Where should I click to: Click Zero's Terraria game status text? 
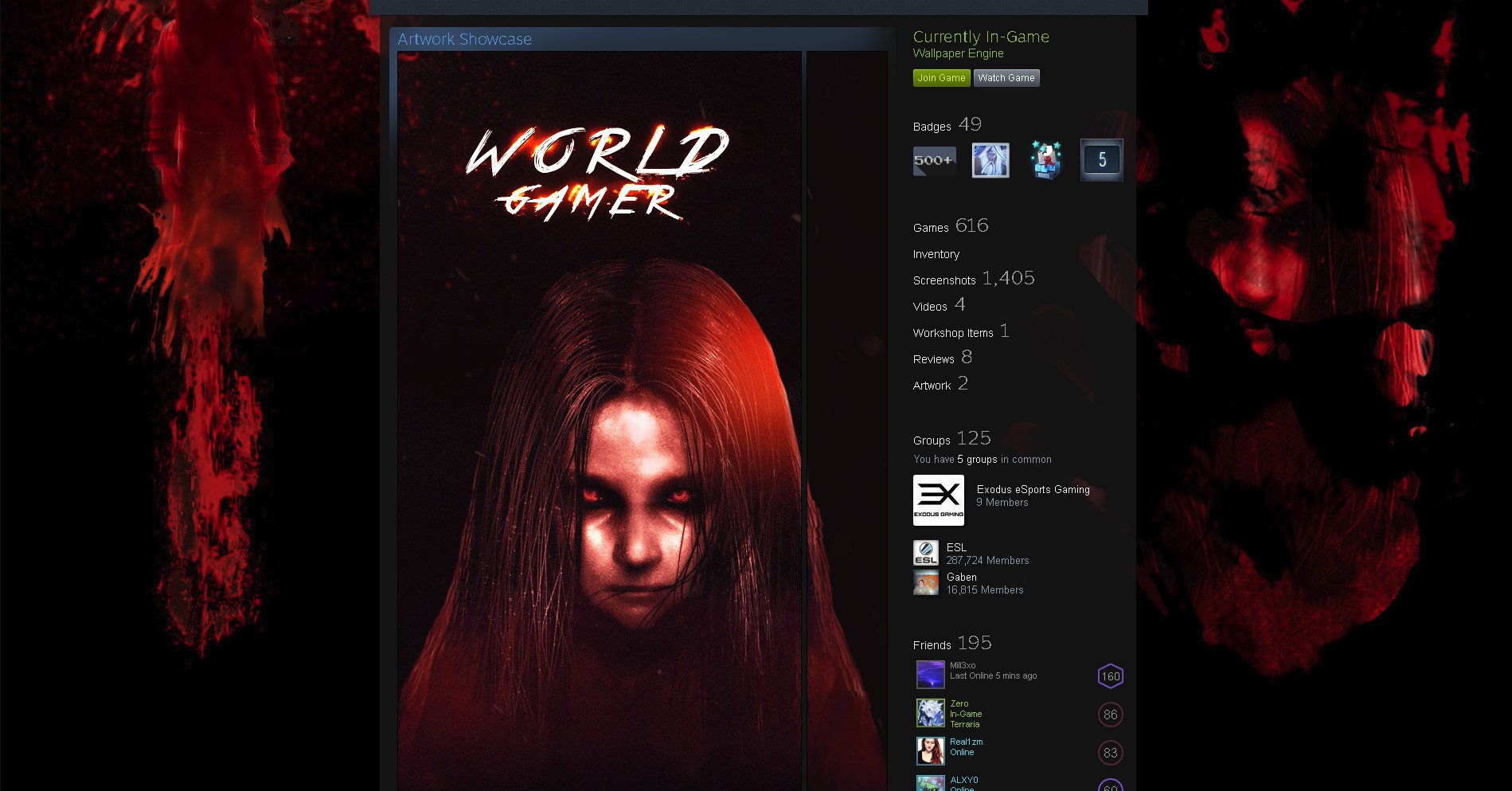coord(965,725)
